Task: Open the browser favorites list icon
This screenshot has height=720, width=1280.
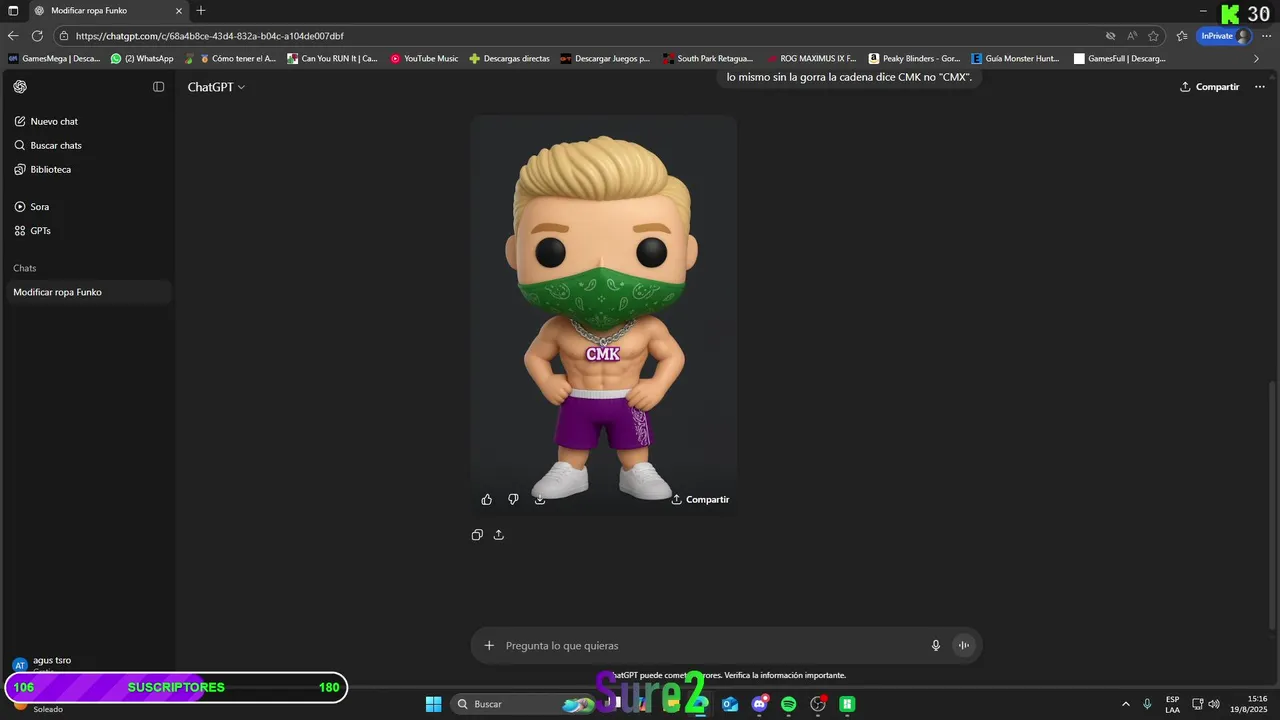Action: pos(1182,36)
